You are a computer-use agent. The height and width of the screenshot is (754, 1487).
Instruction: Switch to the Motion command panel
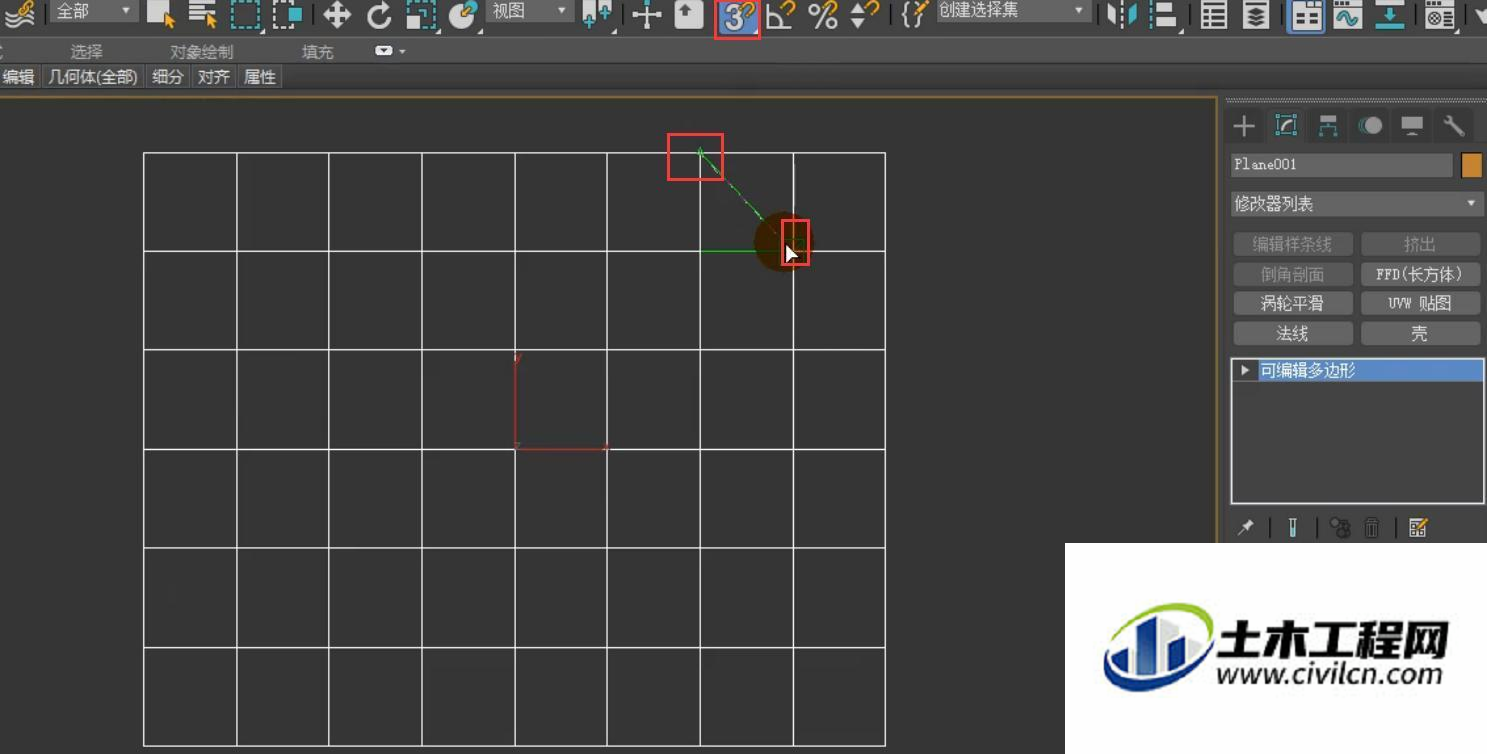click(1370, 126)
